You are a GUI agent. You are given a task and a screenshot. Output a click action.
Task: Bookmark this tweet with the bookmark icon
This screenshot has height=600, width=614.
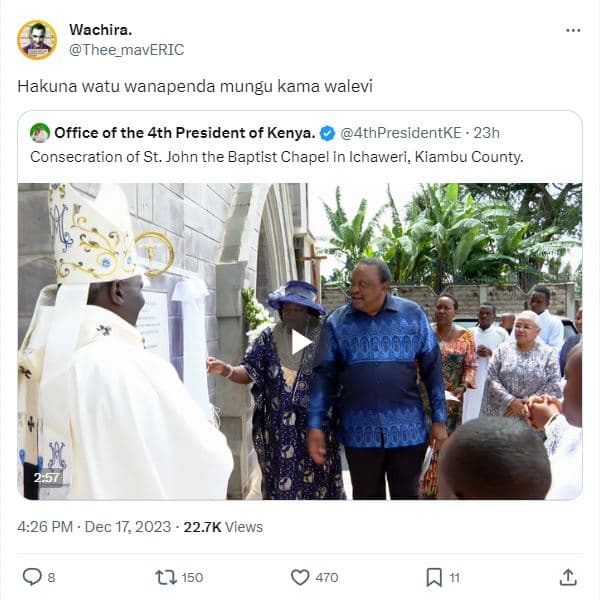(434, 577)
